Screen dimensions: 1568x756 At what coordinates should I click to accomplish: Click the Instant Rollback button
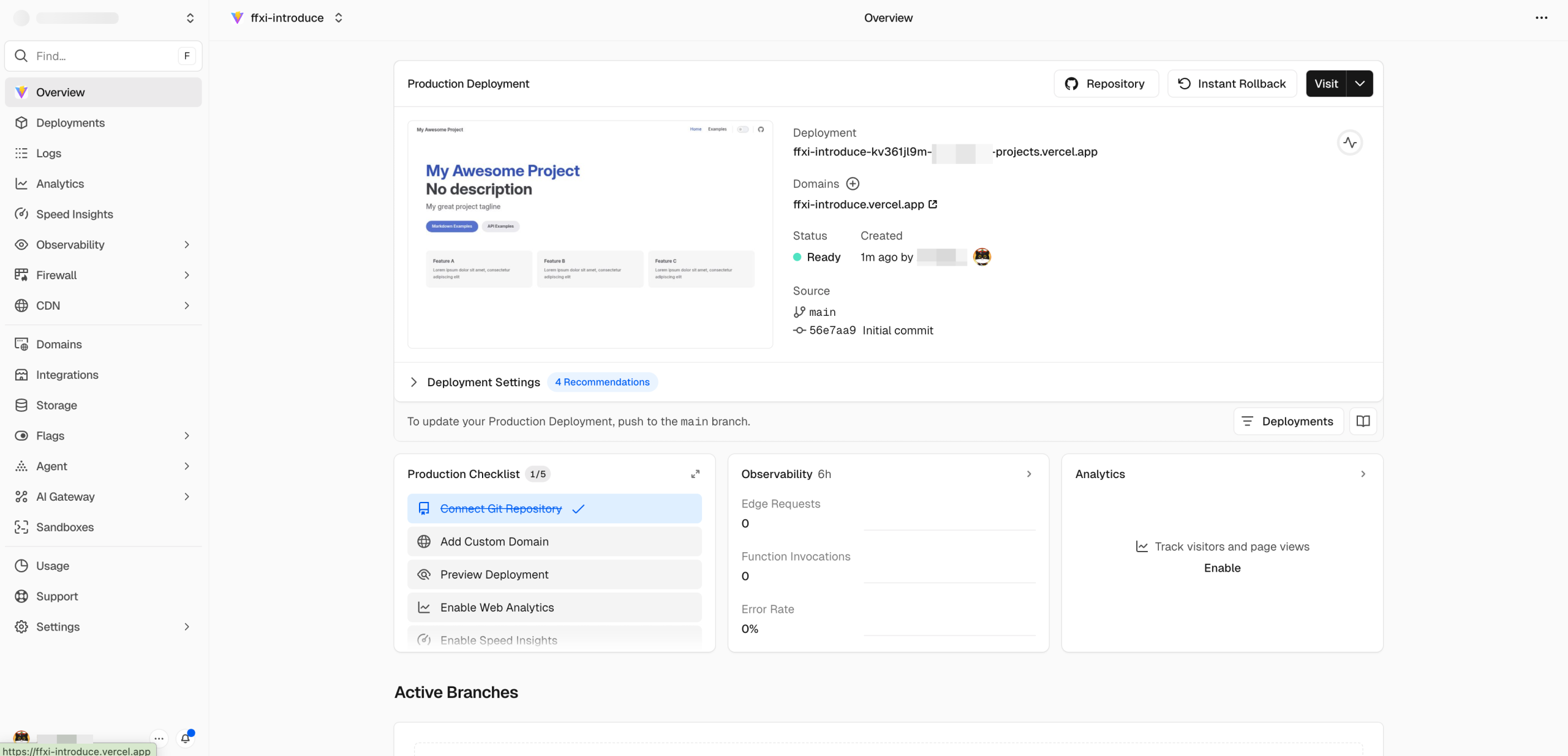click(1232, 84)
